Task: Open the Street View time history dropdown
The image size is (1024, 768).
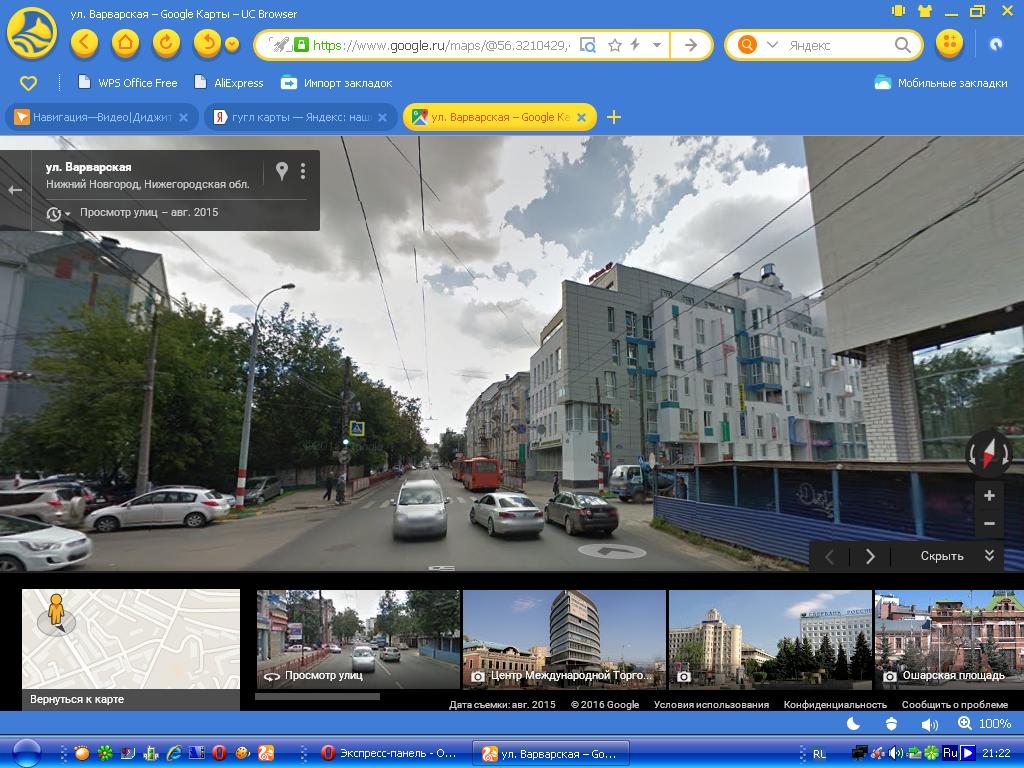Action: click(x=57, y=213)
